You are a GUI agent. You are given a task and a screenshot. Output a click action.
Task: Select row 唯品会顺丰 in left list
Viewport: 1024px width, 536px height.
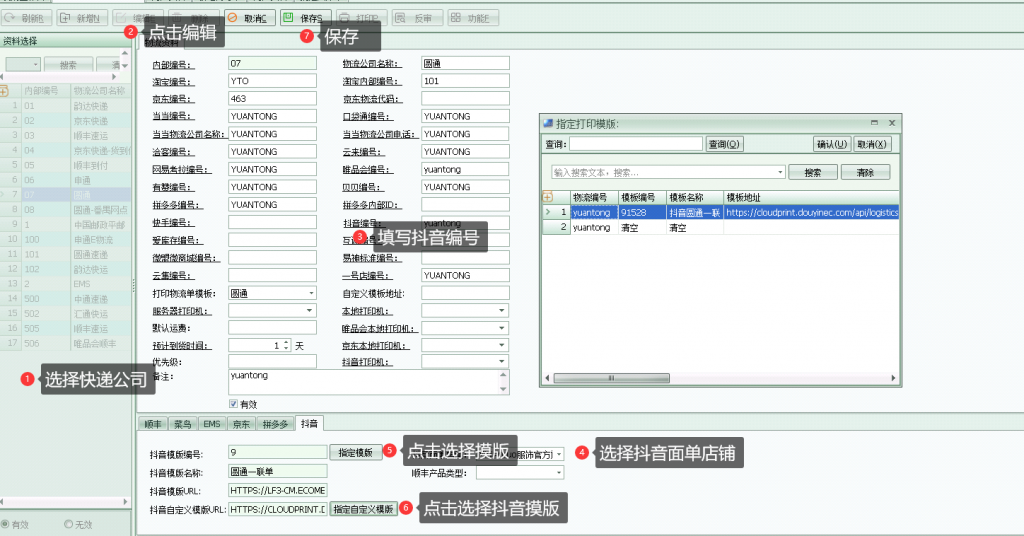[65, 343]
